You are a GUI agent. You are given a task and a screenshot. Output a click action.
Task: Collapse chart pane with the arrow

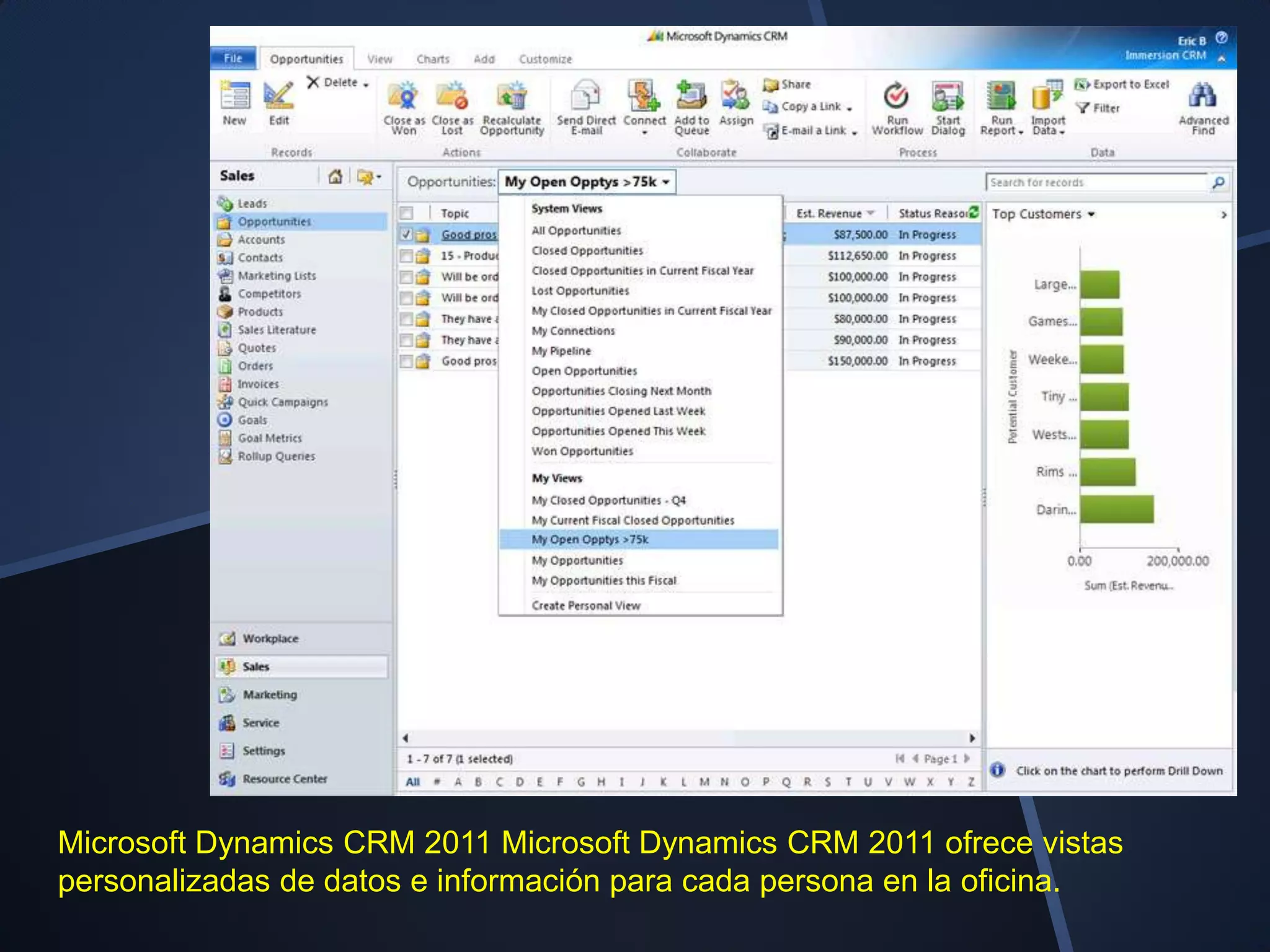pyautogui.click(x=1223, y=215)
